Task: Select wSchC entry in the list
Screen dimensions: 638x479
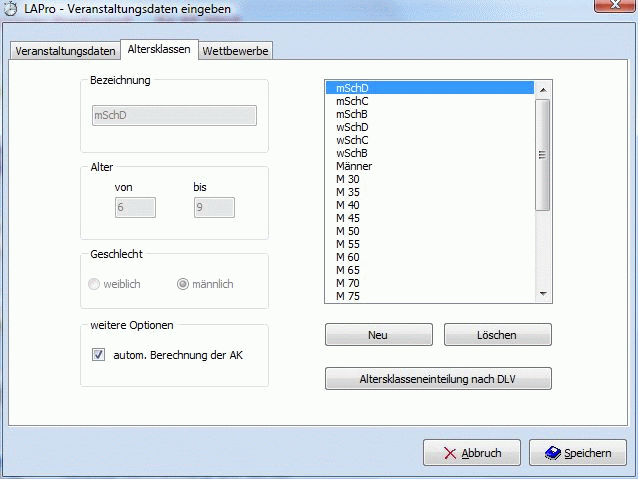Action: [352, 140]
